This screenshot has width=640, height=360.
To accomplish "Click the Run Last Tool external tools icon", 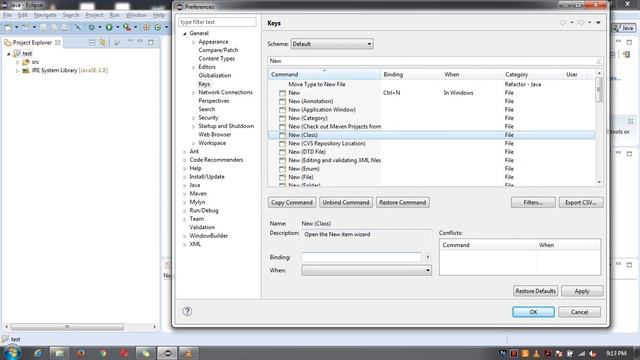I will point(127,27).
